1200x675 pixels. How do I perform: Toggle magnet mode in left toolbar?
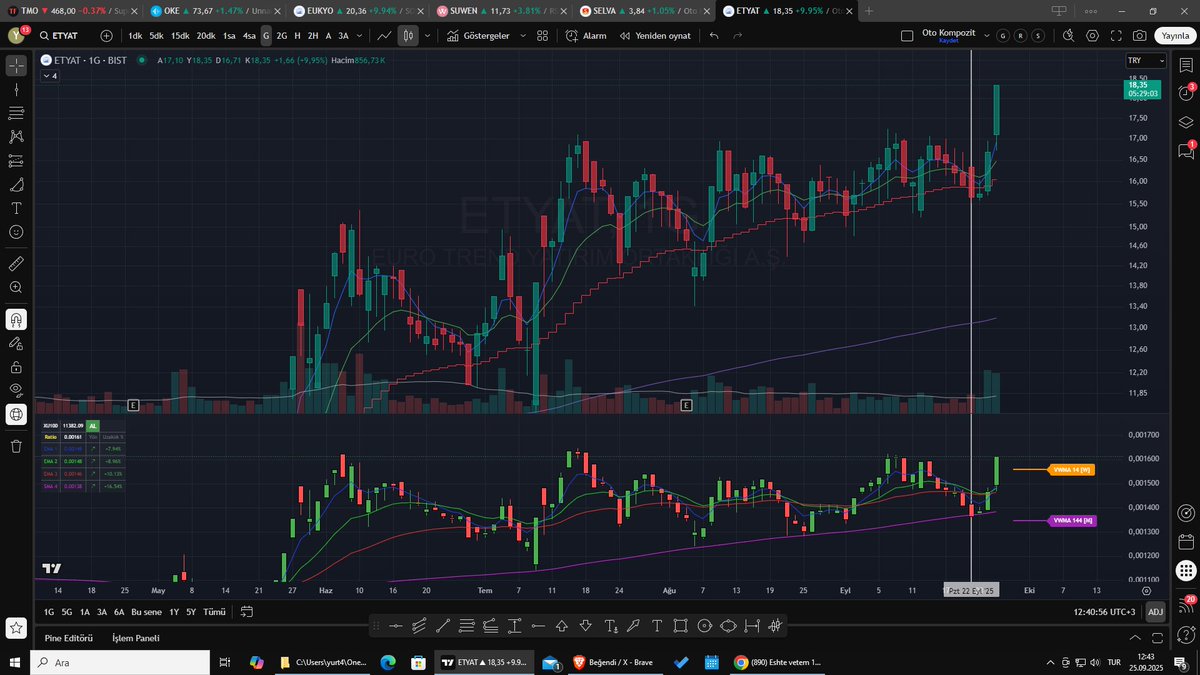16,319
